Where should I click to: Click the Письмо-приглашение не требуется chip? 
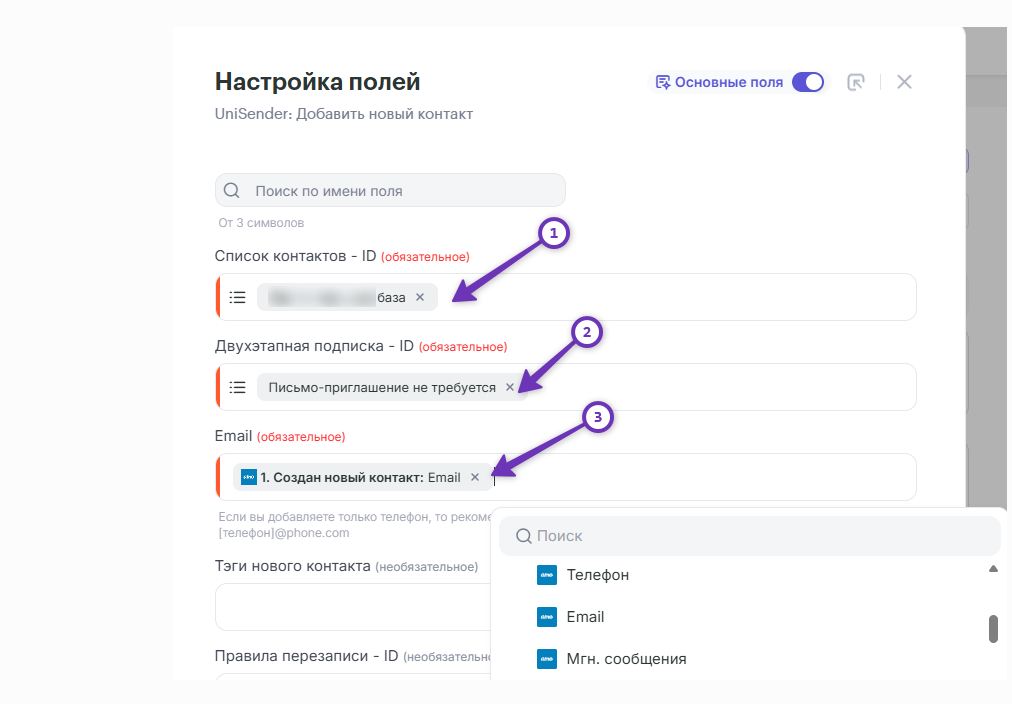(x=392, y=387)
